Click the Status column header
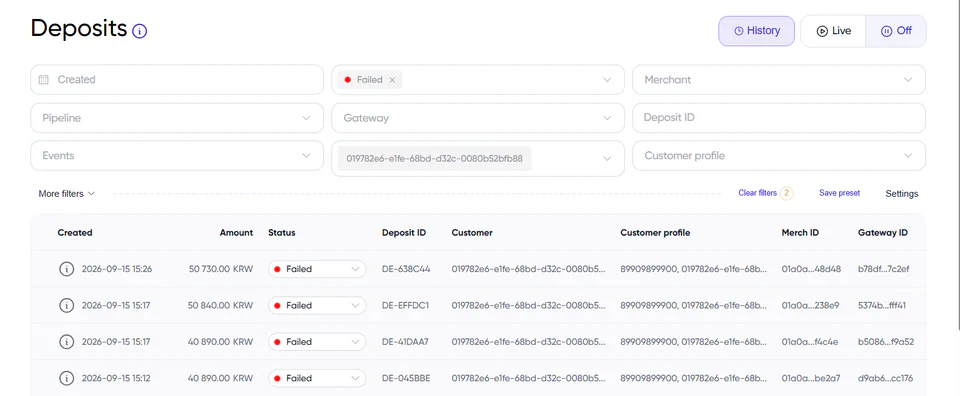The width and height of the screenshot is (960, 396). pyautogui.click(x=282, y=233)
